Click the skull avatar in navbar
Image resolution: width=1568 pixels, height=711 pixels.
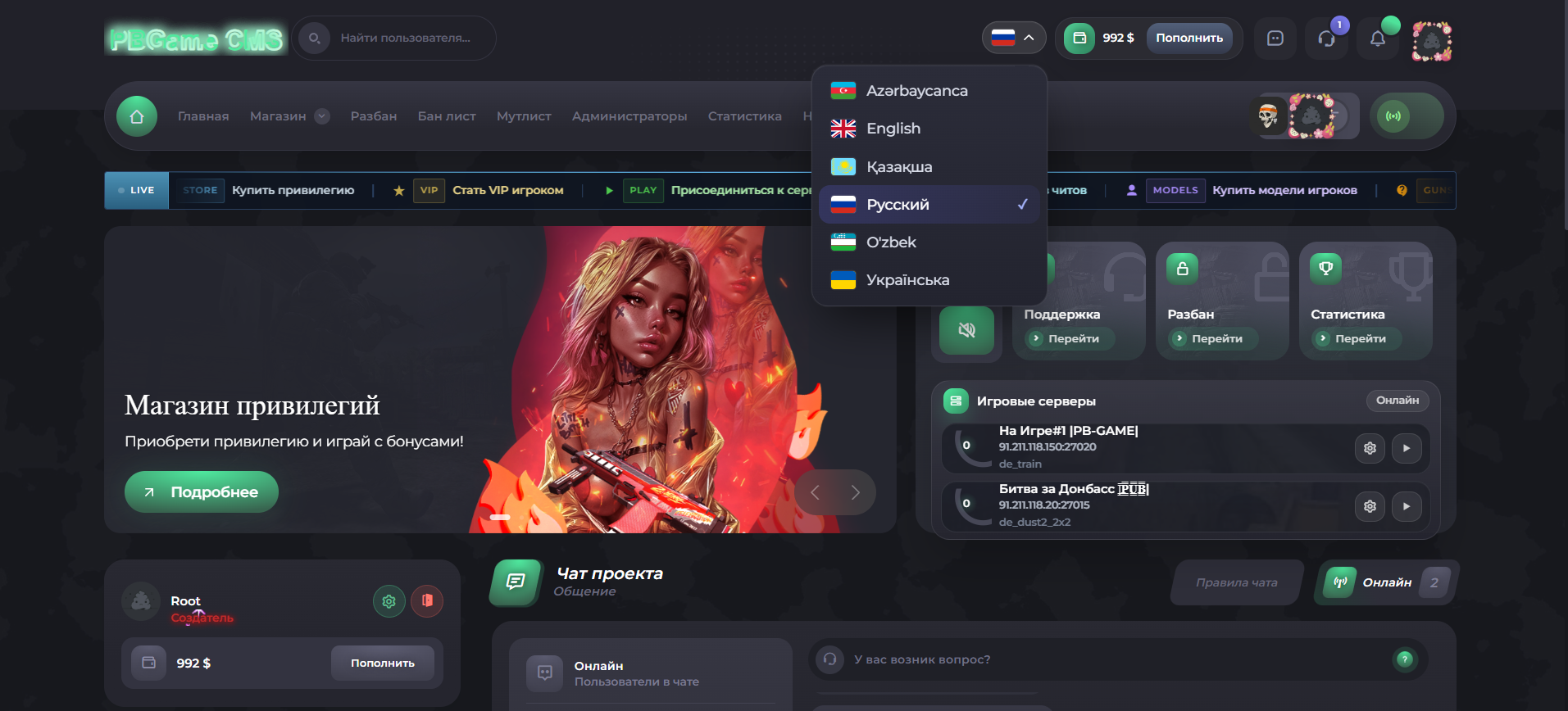1269,116
